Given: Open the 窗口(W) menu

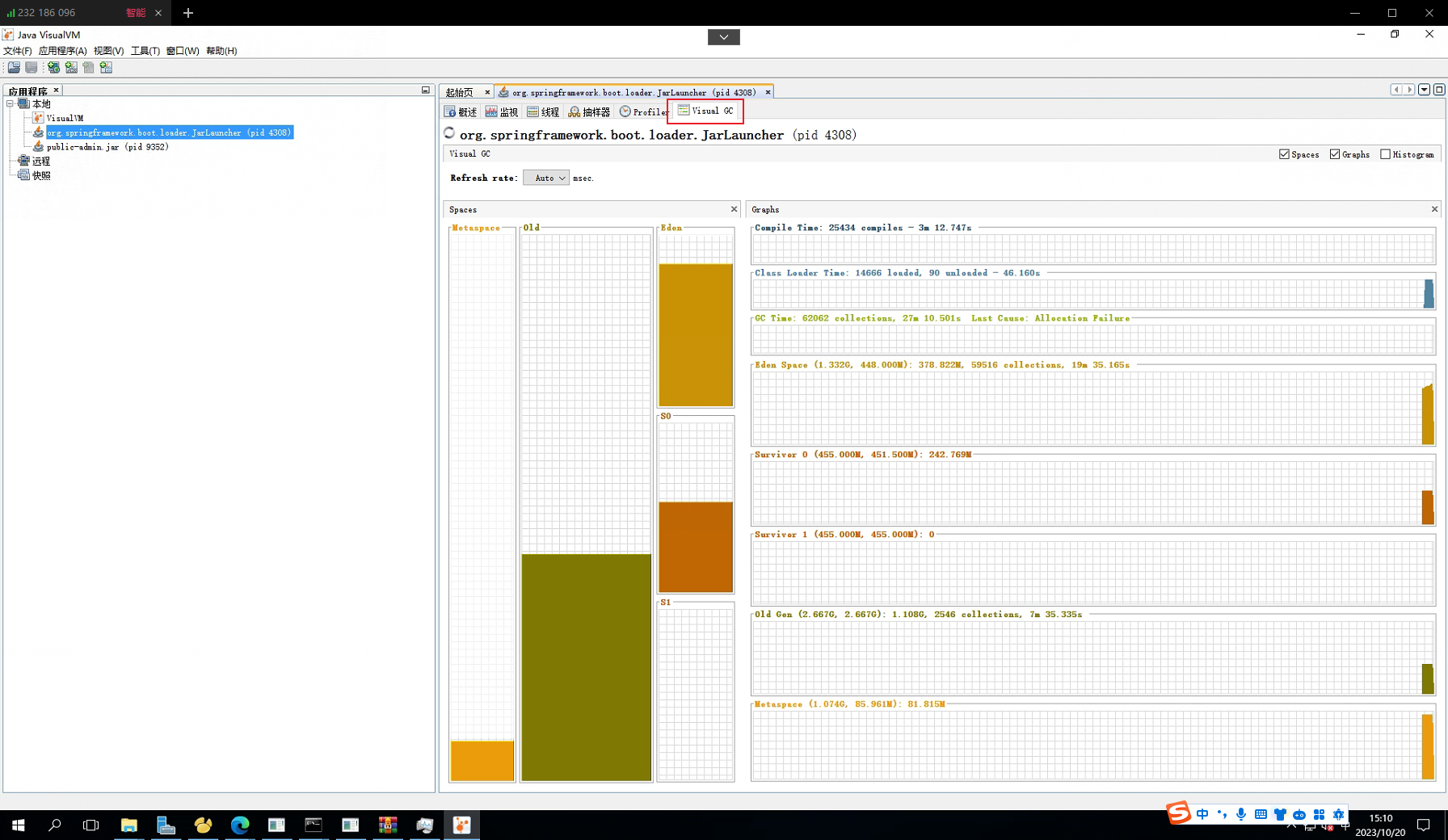Looking at the screenshot, I should click(x=183, y=51).
